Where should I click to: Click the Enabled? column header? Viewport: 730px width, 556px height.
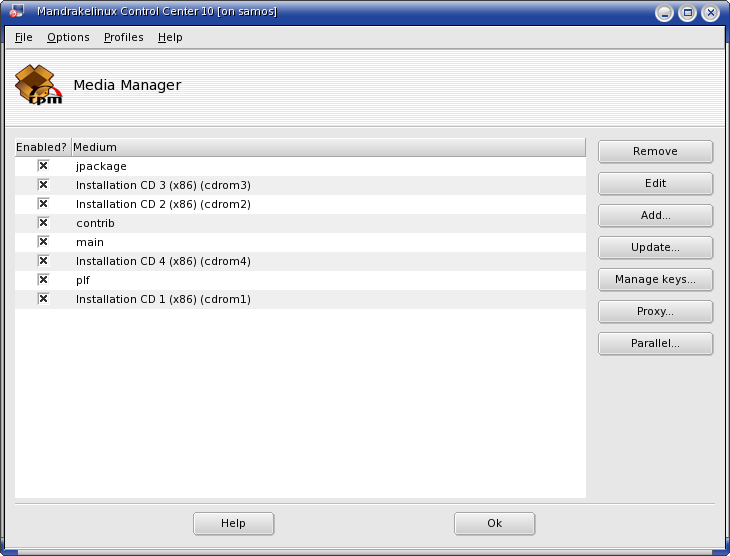coord(43,147)
